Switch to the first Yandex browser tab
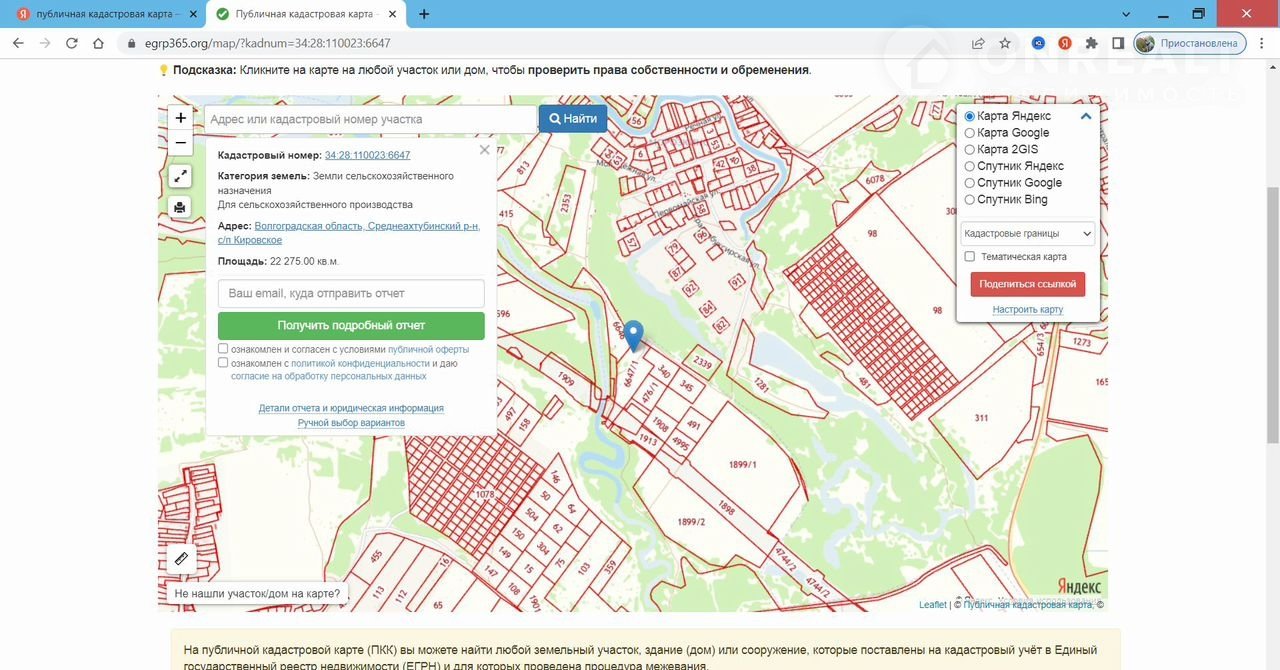Screen dimensions: 1280x670 100,14
